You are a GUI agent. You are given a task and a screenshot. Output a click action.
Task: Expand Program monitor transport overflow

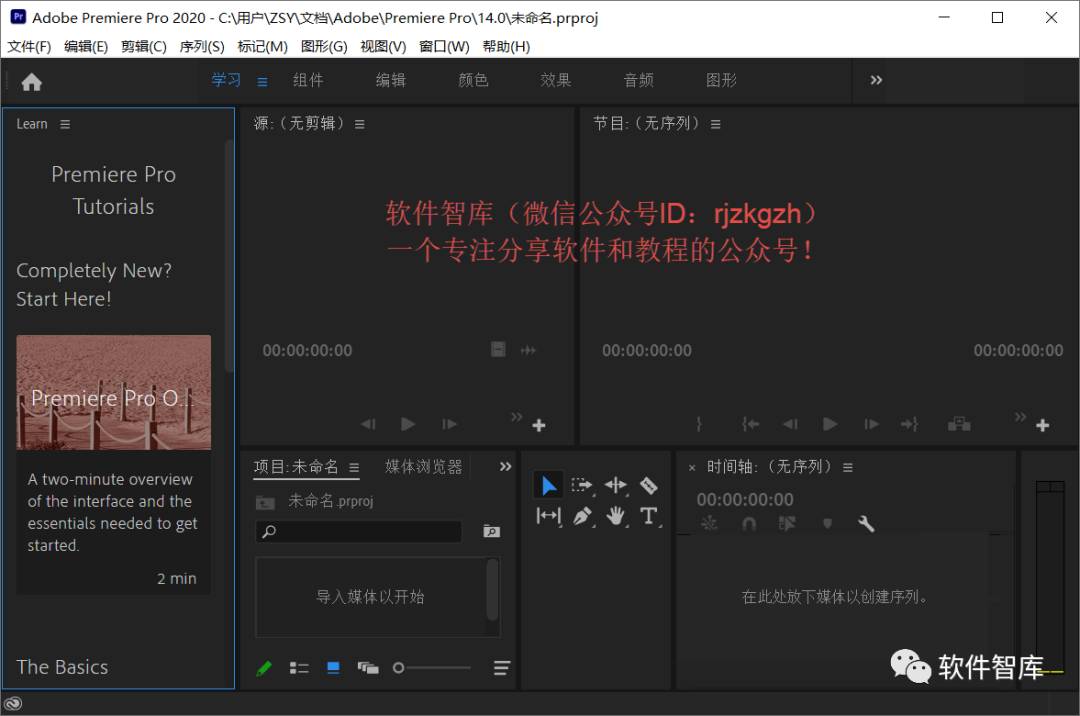point(1020,417)
